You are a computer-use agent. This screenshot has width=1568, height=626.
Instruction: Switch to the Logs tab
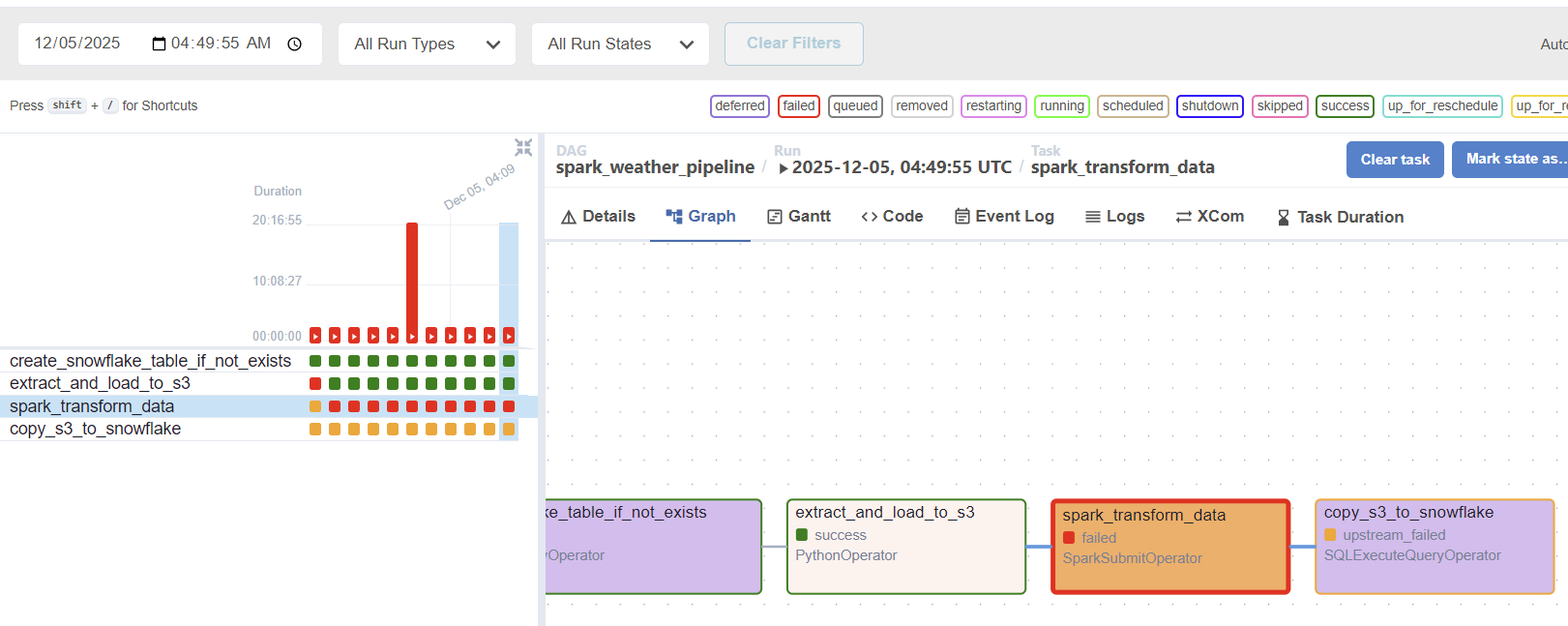click(x=1115, y=217)
